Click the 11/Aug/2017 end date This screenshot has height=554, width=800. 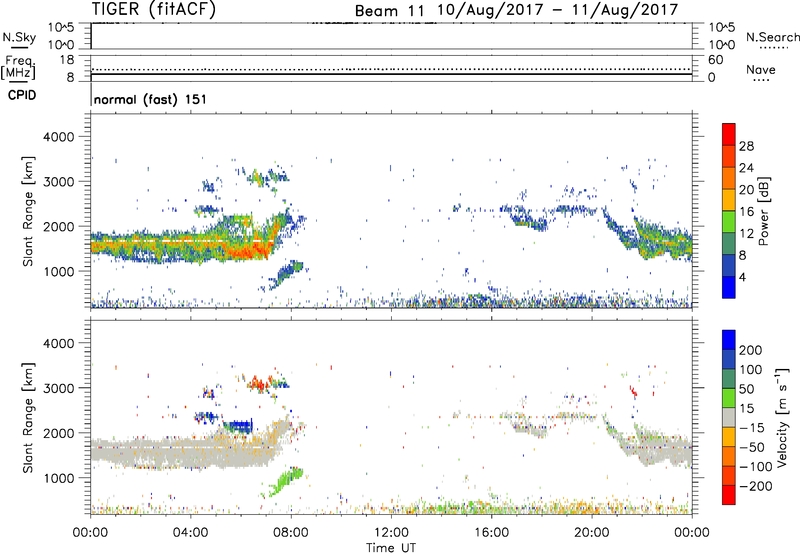pos(624,10)
